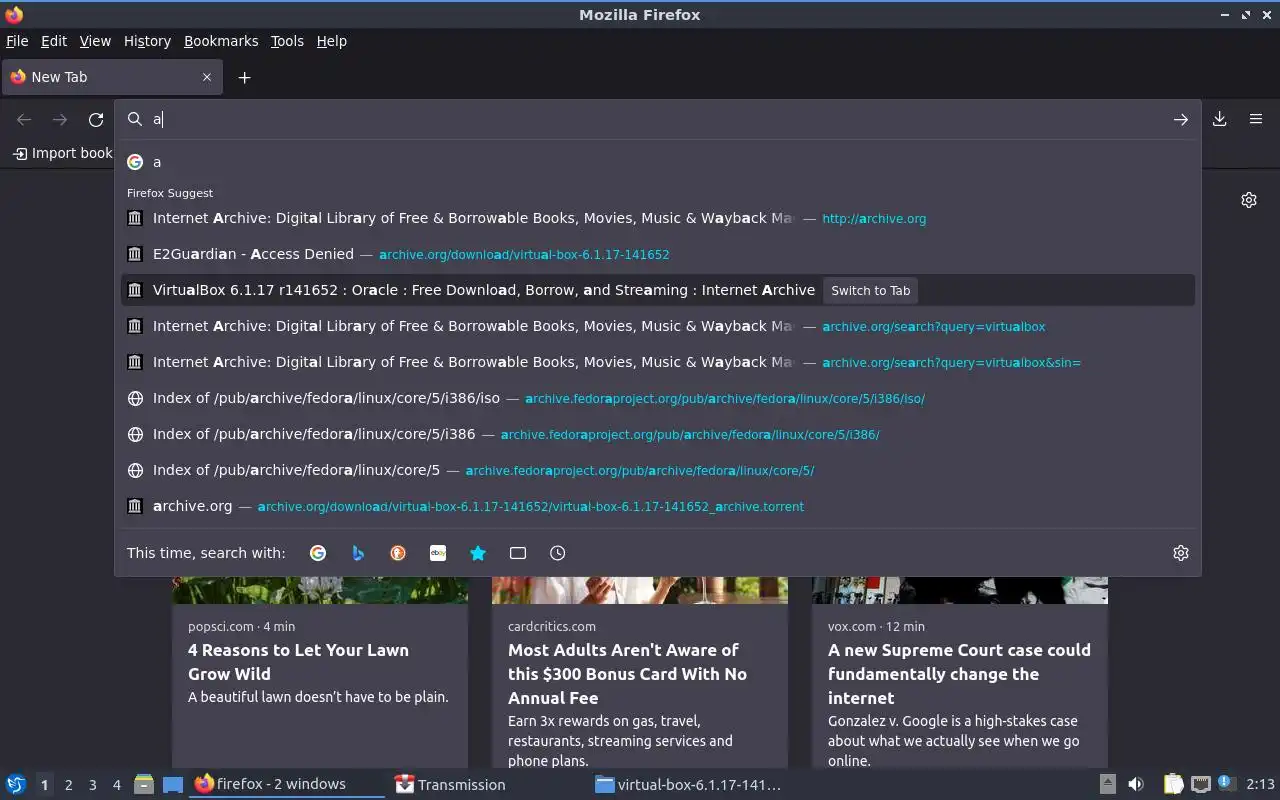Search this time with Bing icon

[358, 553]
